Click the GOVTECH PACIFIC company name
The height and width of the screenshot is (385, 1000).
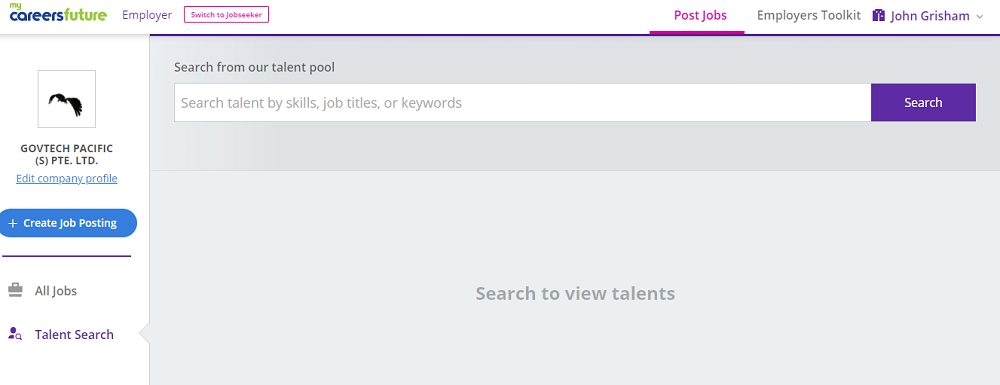point(67,154)
